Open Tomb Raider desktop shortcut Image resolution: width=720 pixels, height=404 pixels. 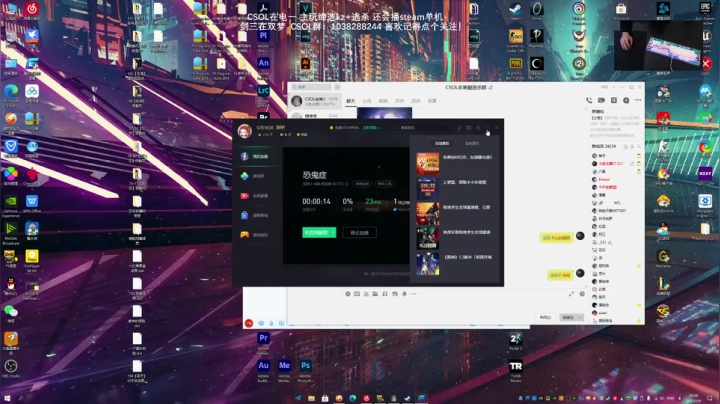tap(516, 371)
